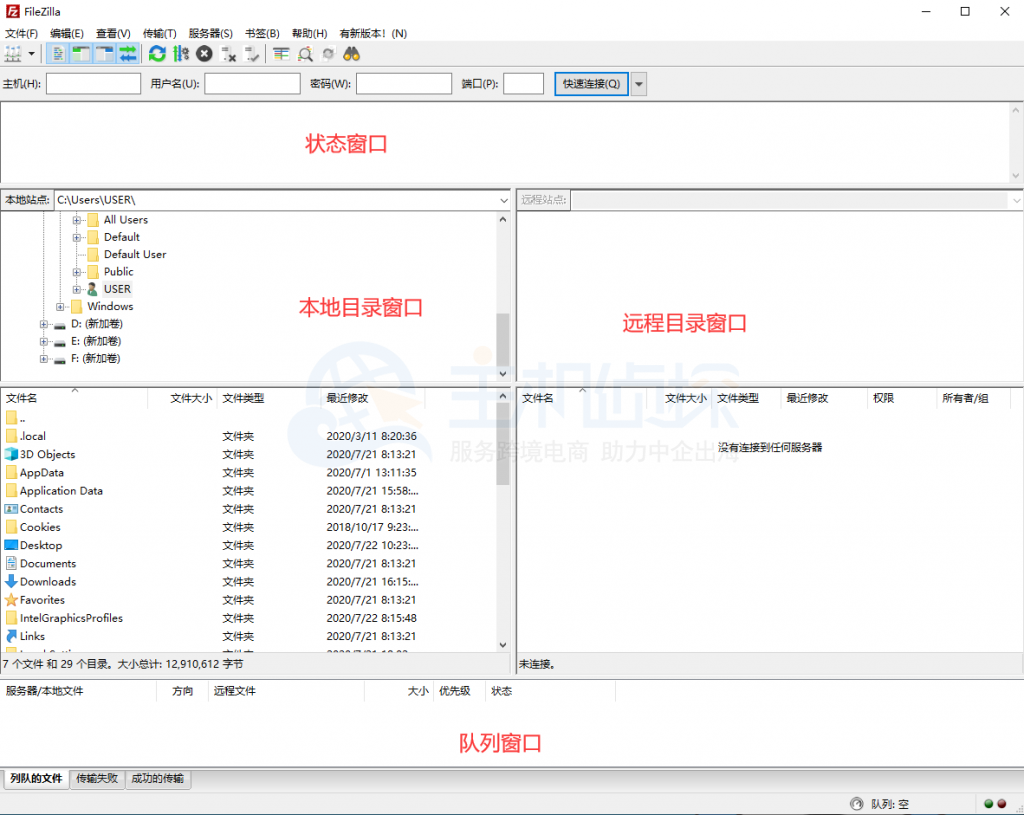
Task: Open the Site Manager
Action: click(x=13, y=53)
